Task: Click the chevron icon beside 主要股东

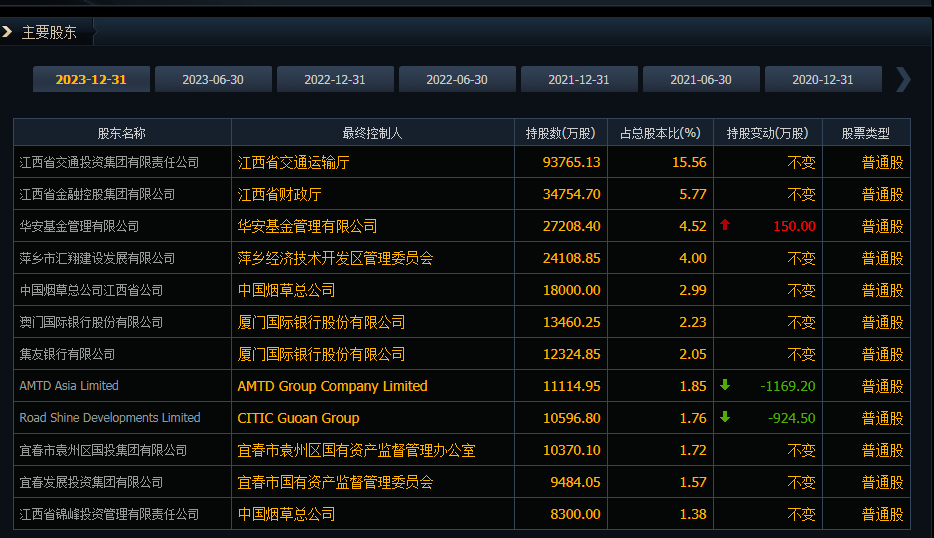Action: 8,32
